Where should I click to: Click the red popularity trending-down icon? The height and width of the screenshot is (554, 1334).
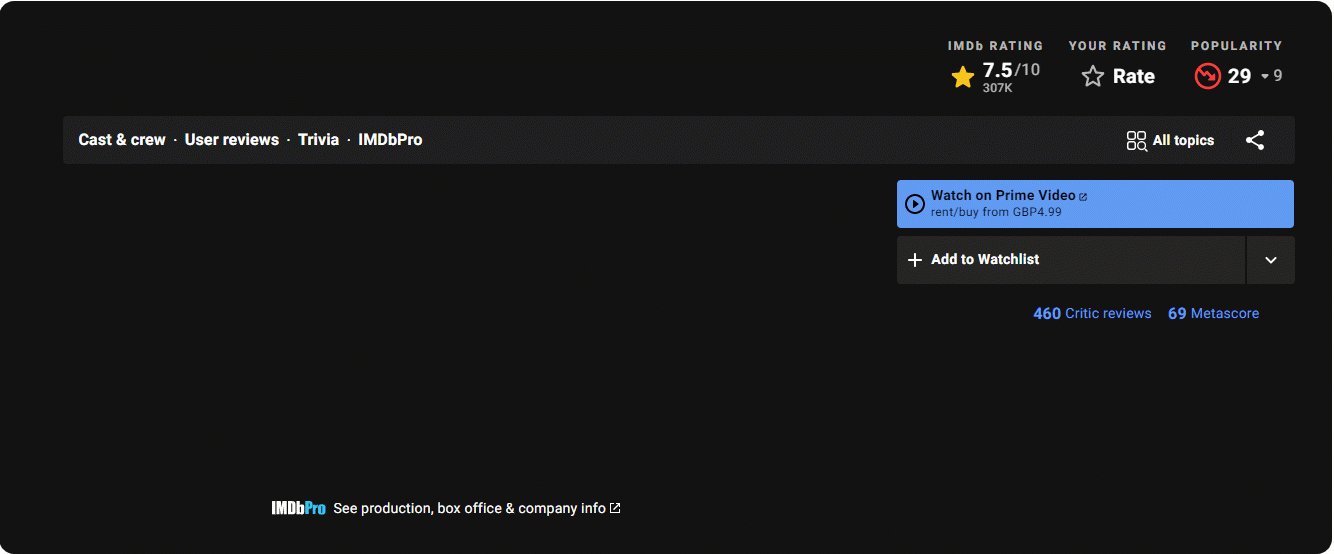pos(1207,76)
